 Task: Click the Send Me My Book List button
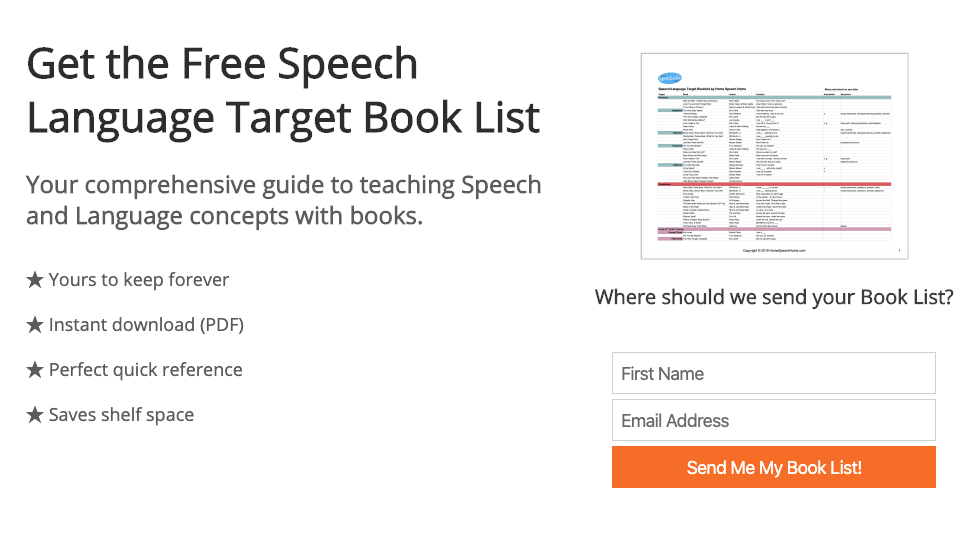pos(773,467)
